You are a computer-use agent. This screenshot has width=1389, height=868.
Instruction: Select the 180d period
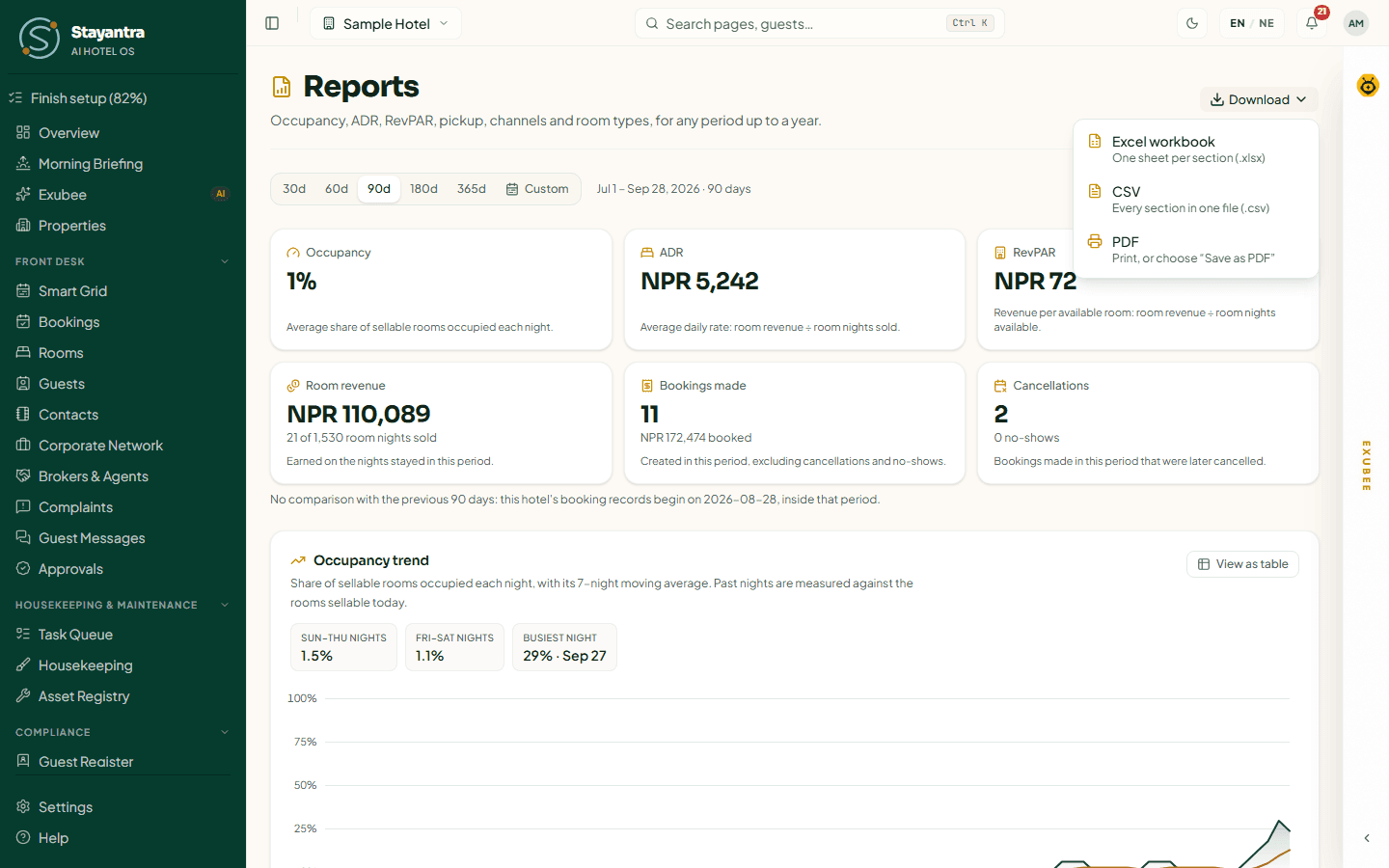tap(423, 189)
